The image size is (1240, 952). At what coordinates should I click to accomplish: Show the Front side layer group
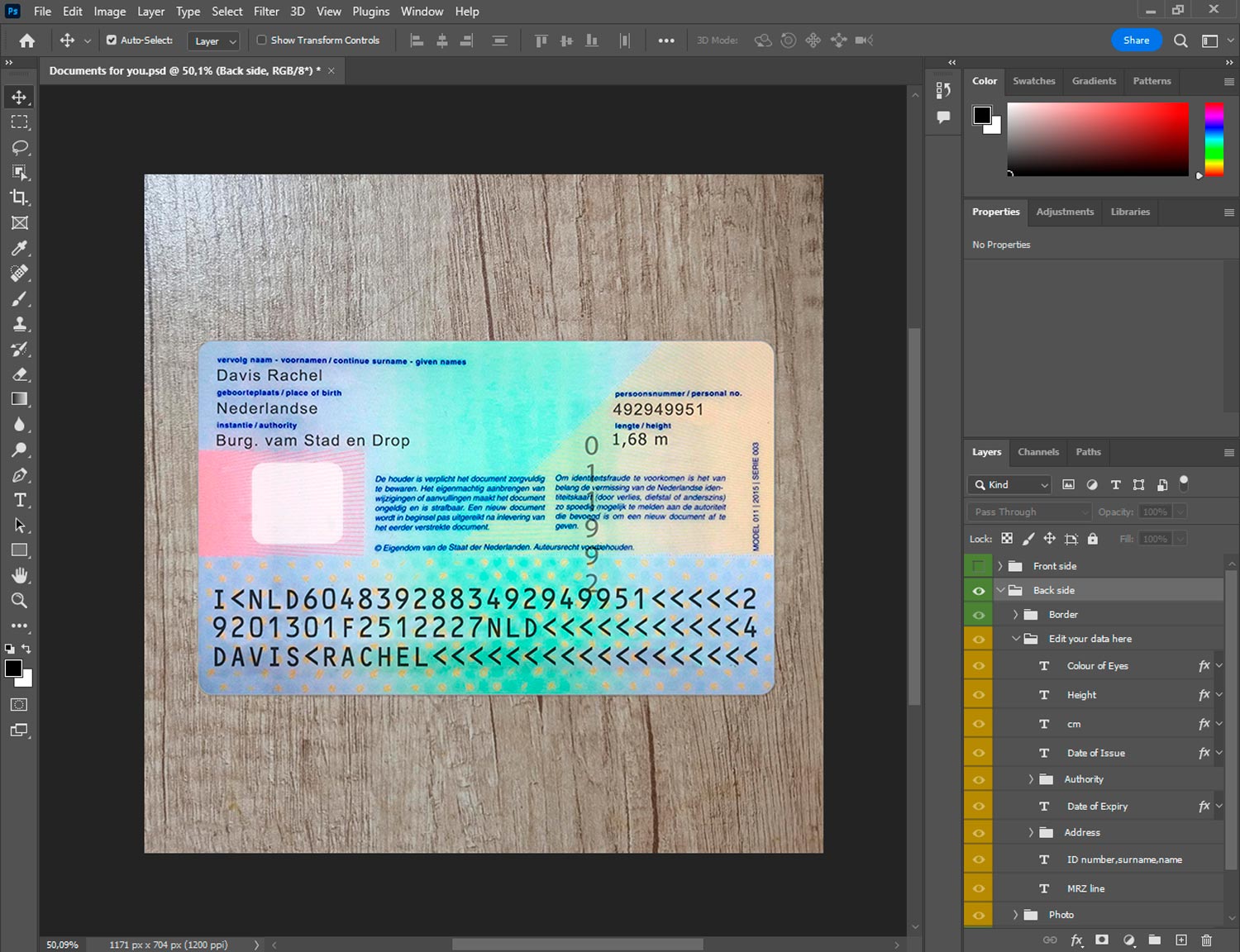pyautogui.click(x=979, y=566)
